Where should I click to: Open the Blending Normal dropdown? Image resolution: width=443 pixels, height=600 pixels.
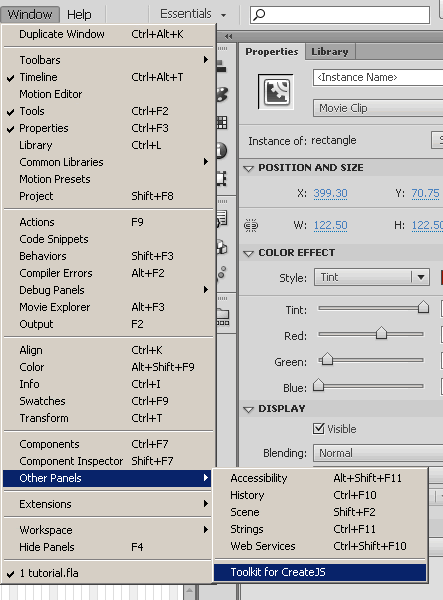[x=378, y=453]
